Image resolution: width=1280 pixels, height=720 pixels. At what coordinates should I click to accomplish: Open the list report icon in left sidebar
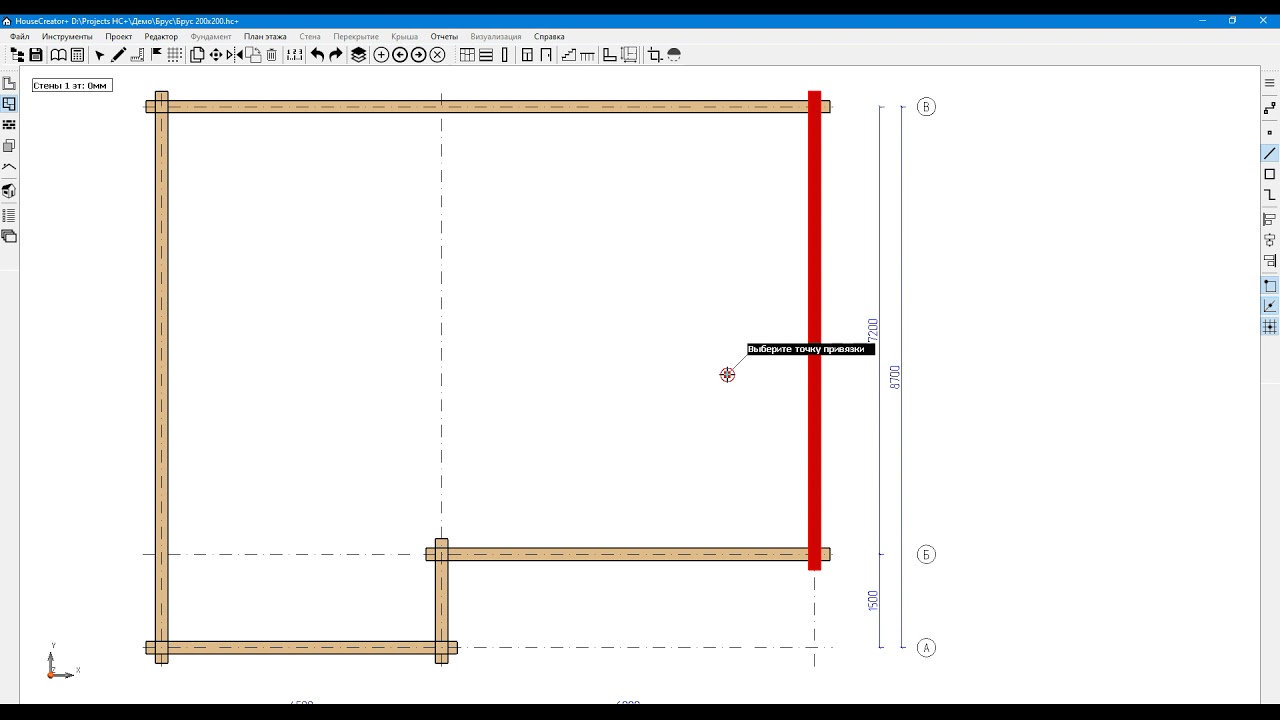click(9, 215)
